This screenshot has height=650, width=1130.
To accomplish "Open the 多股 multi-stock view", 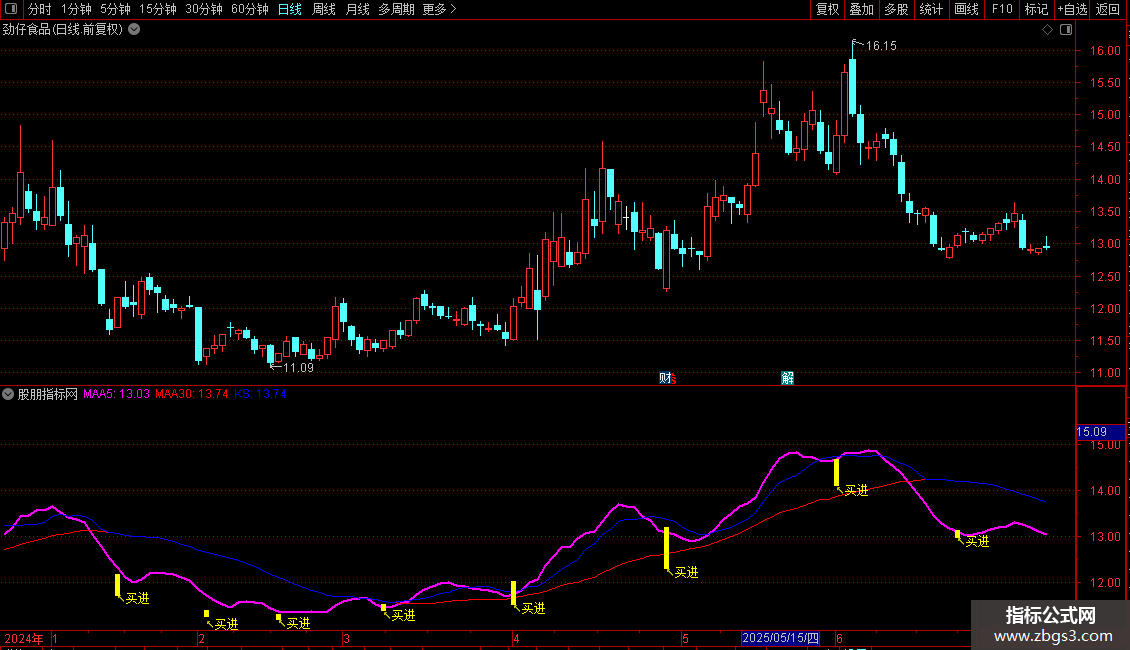I will pyautogui.click(x=897, y=9).
